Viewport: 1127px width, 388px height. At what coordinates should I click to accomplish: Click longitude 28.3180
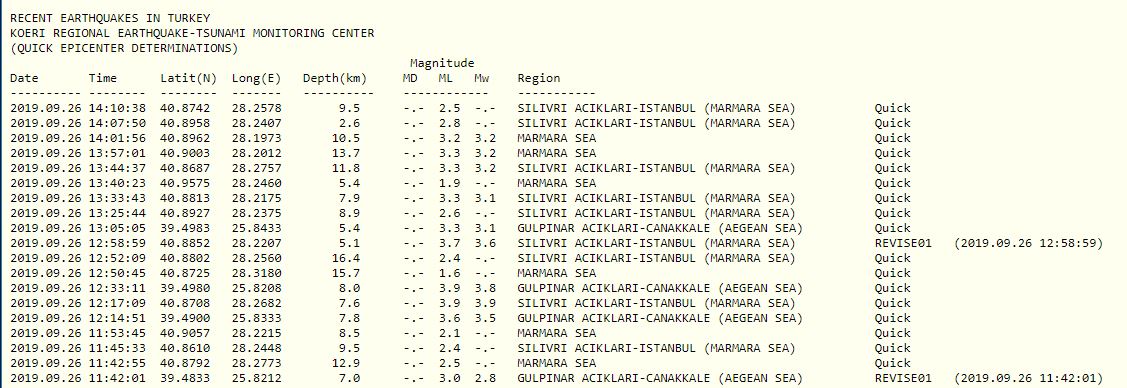point(256,273)
